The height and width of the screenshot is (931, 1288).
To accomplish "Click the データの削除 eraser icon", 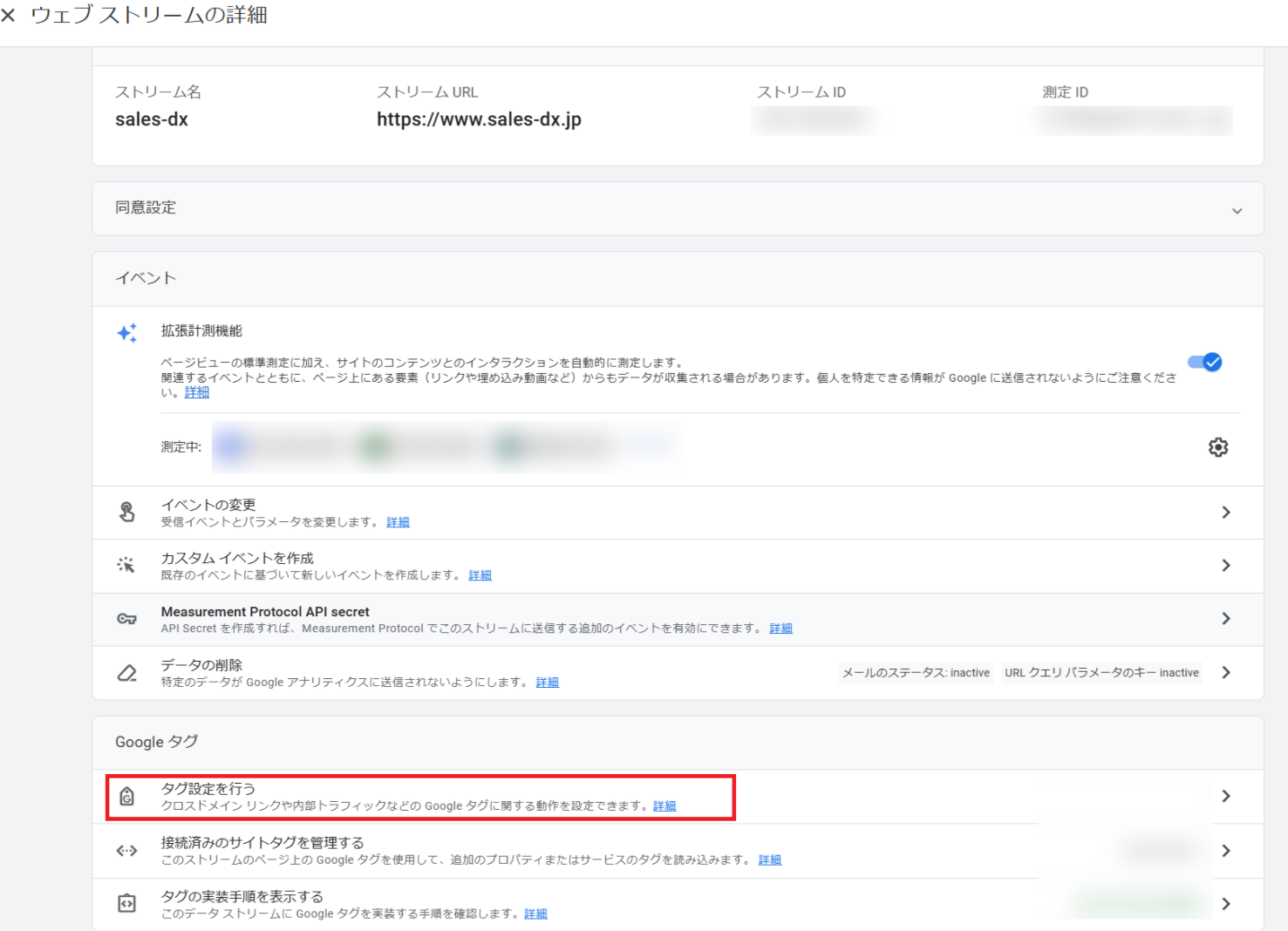I will (x=127, y=673).
